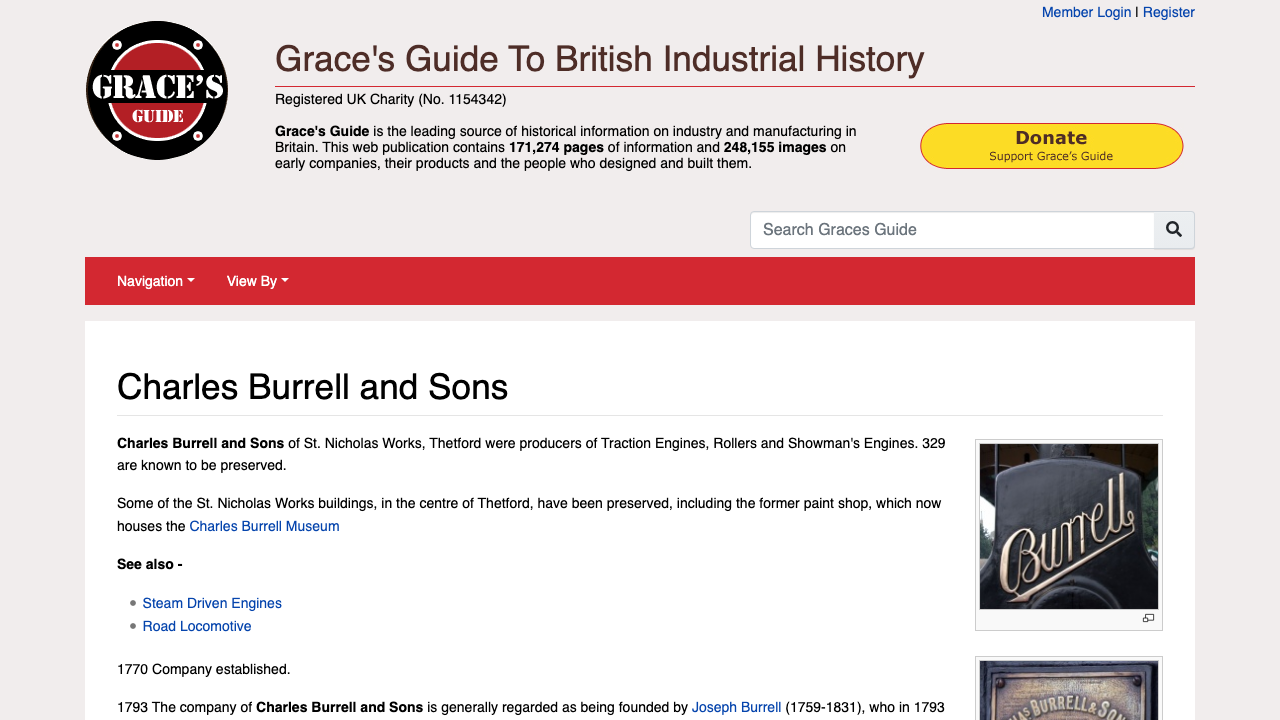Click the Grace's Guide logo
The height and width of the screenshot is (720, 1280).
[x=156, y=90]
